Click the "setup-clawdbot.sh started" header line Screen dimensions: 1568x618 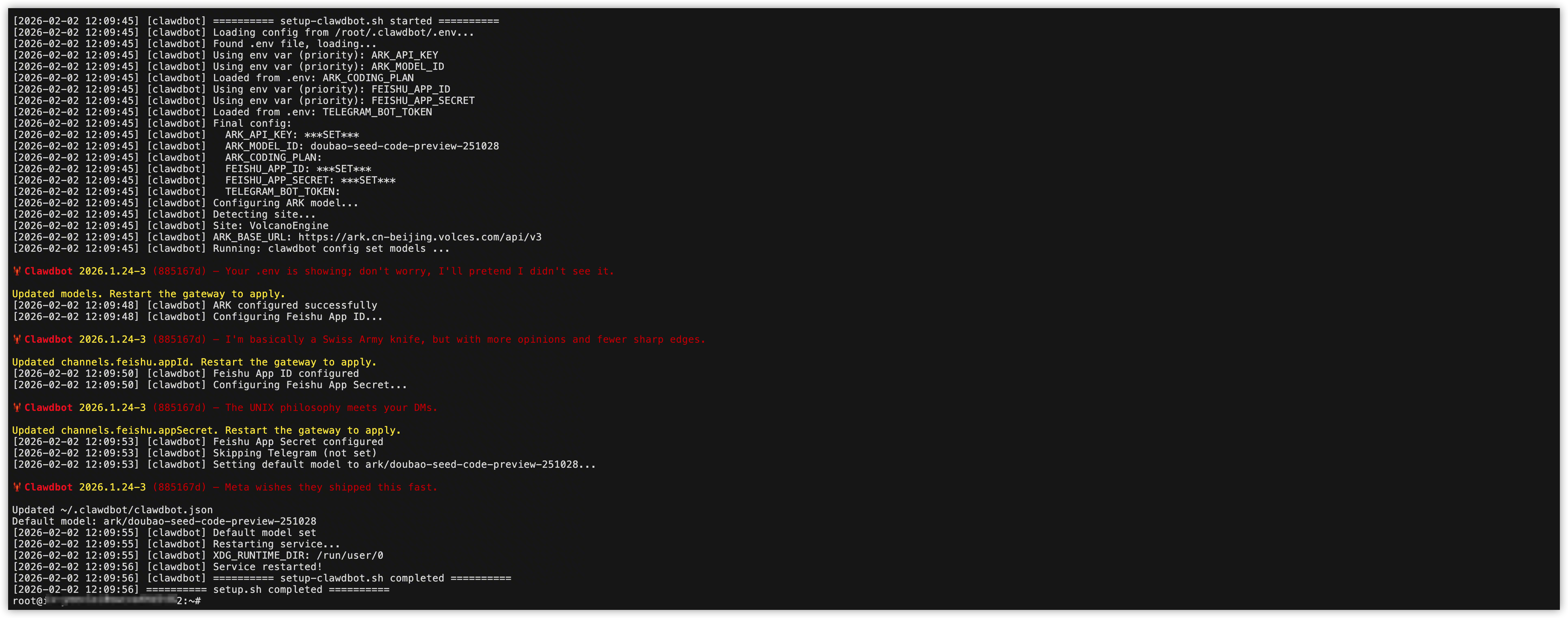[x=356, y=21]
